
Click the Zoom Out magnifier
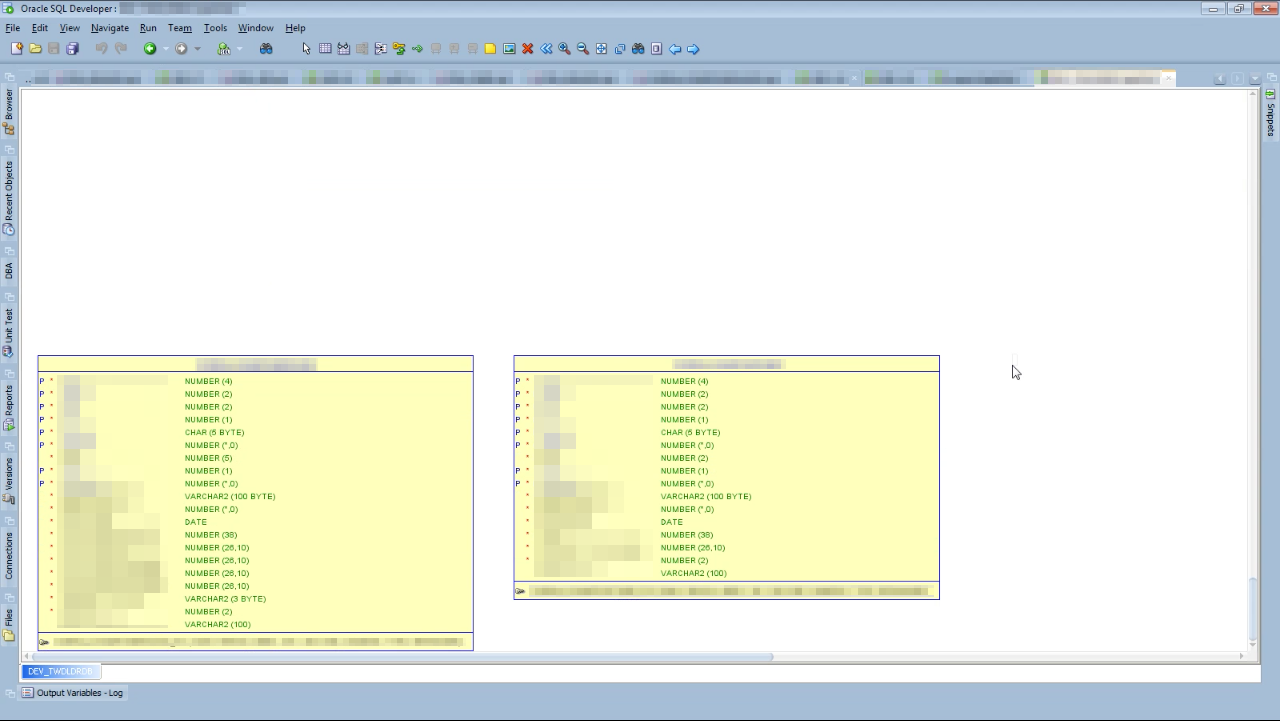583,48
